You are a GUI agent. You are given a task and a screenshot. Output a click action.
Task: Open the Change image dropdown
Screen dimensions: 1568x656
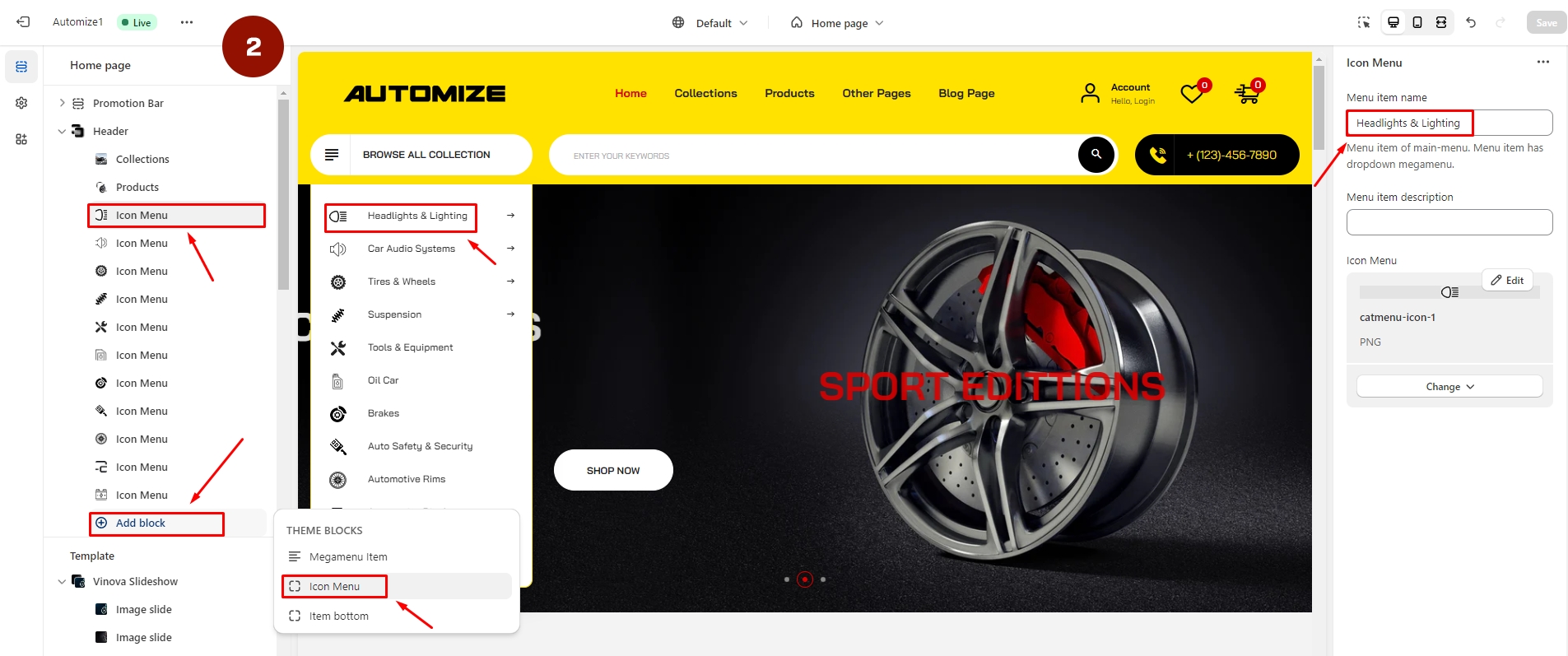[1449, 387]
